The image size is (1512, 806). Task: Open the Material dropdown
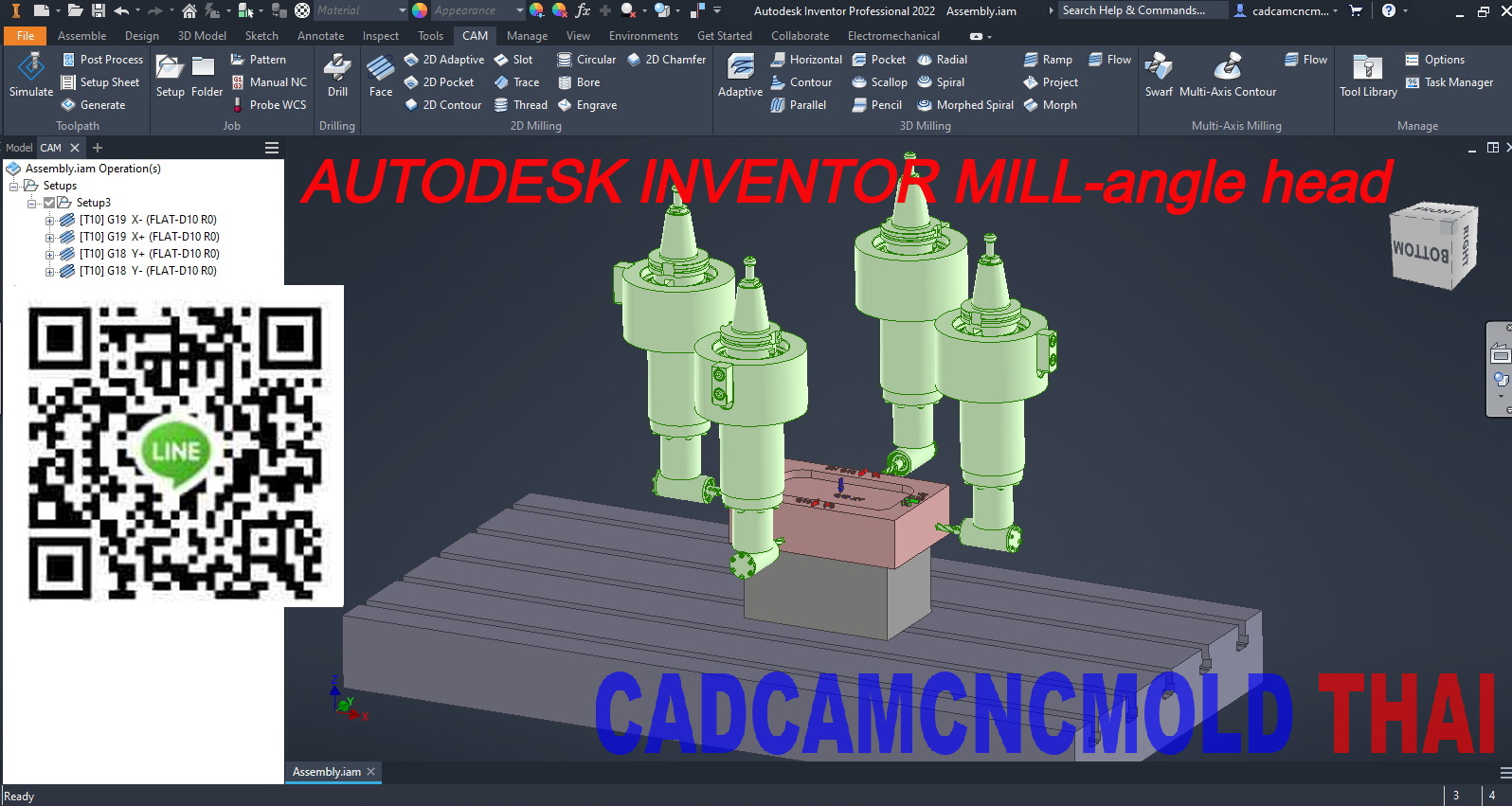click(x=402, y=10)
